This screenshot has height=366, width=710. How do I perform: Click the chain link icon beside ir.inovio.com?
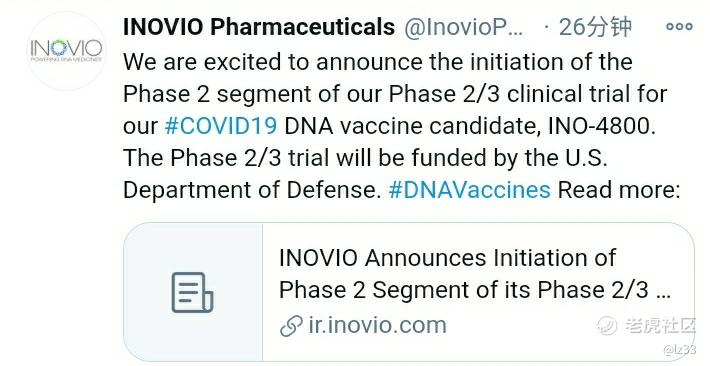[x=291, y=326]
